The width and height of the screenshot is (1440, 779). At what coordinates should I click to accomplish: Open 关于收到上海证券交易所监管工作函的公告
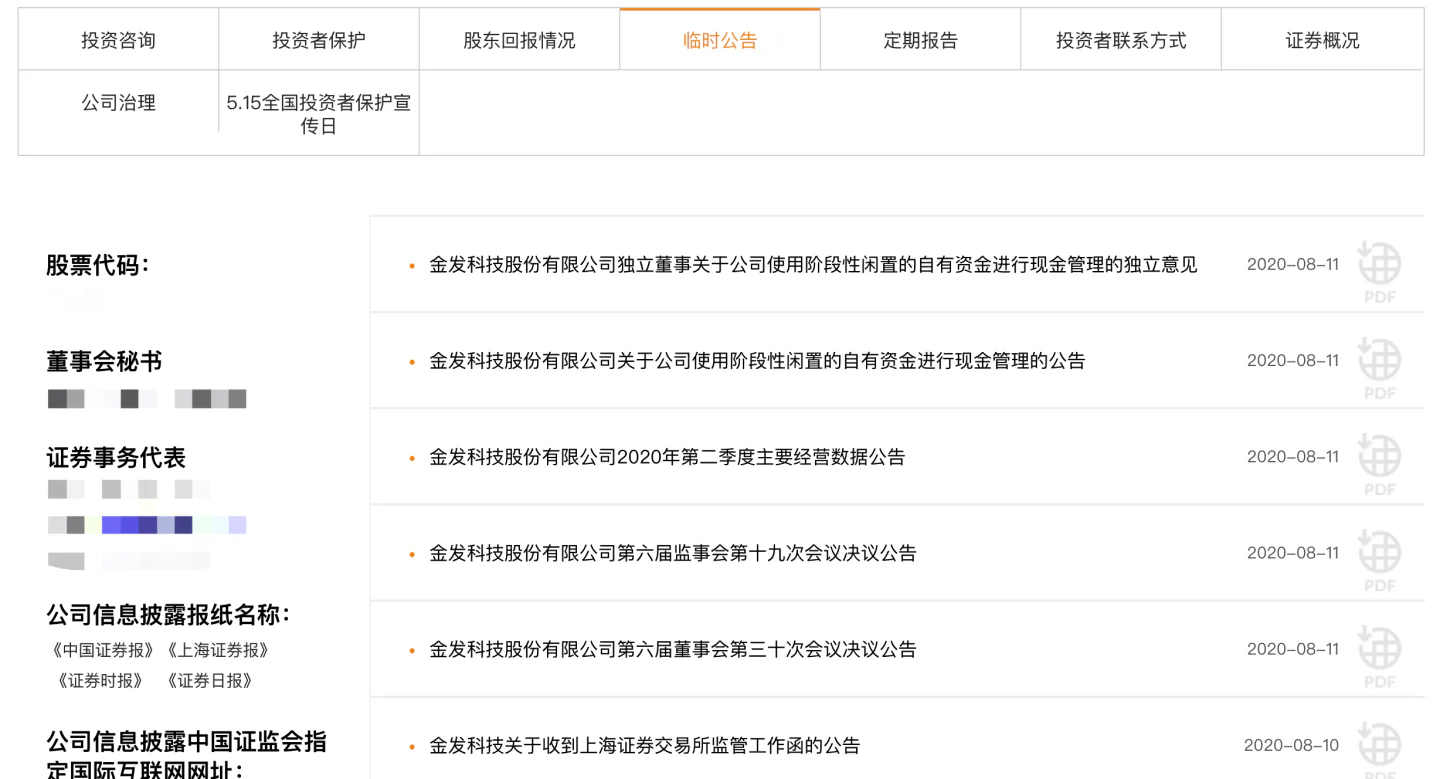pos(644,745)
